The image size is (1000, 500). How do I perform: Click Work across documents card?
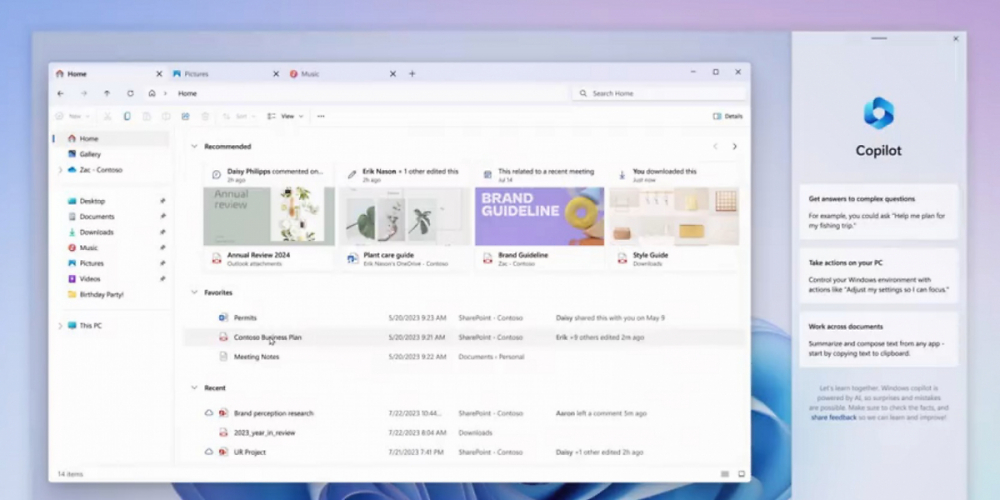878,339
